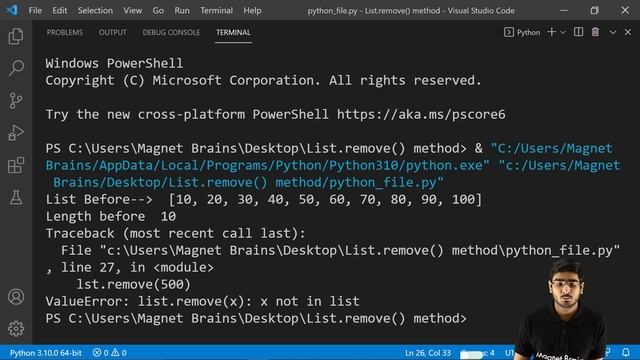Open the Testing flask icon
The height and width of the screenshot is (360, 640).
point(16,198)
